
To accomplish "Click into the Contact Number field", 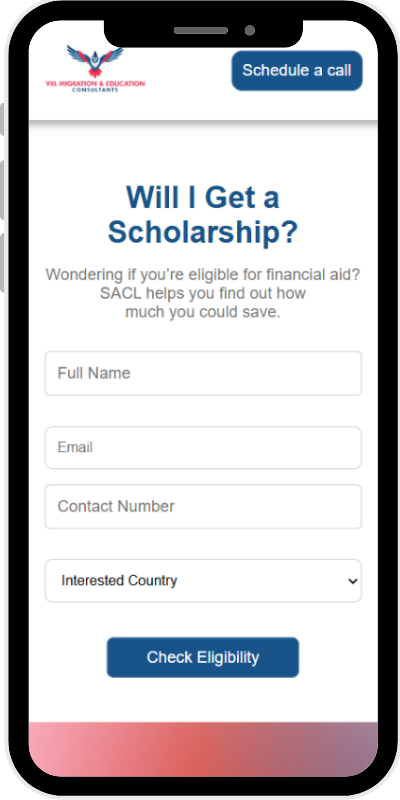I will [203, 507].
